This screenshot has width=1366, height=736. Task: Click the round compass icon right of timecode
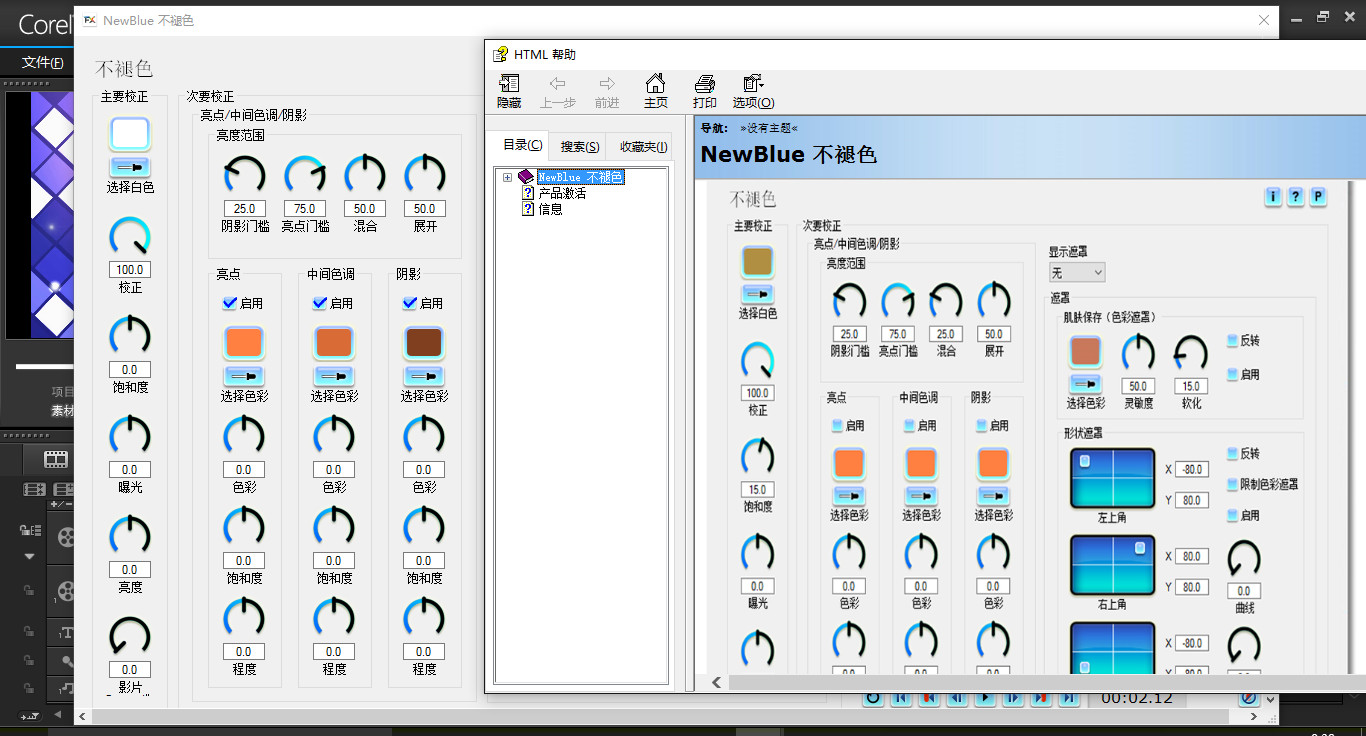click(x=1248, y=698)
